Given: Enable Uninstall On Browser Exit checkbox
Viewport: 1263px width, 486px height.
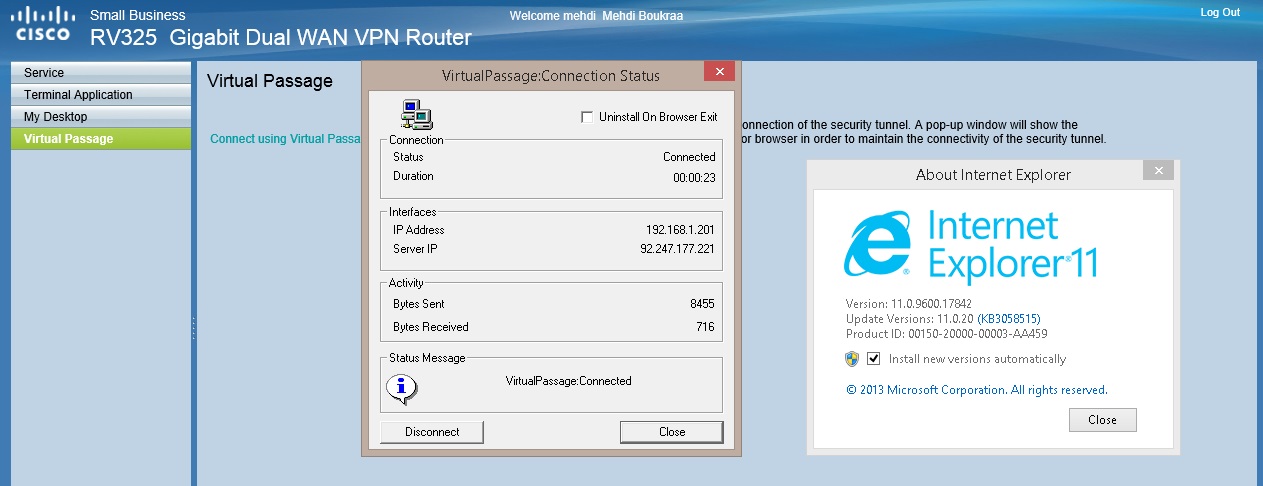Looking at the screenshot, I should [587, 117].
